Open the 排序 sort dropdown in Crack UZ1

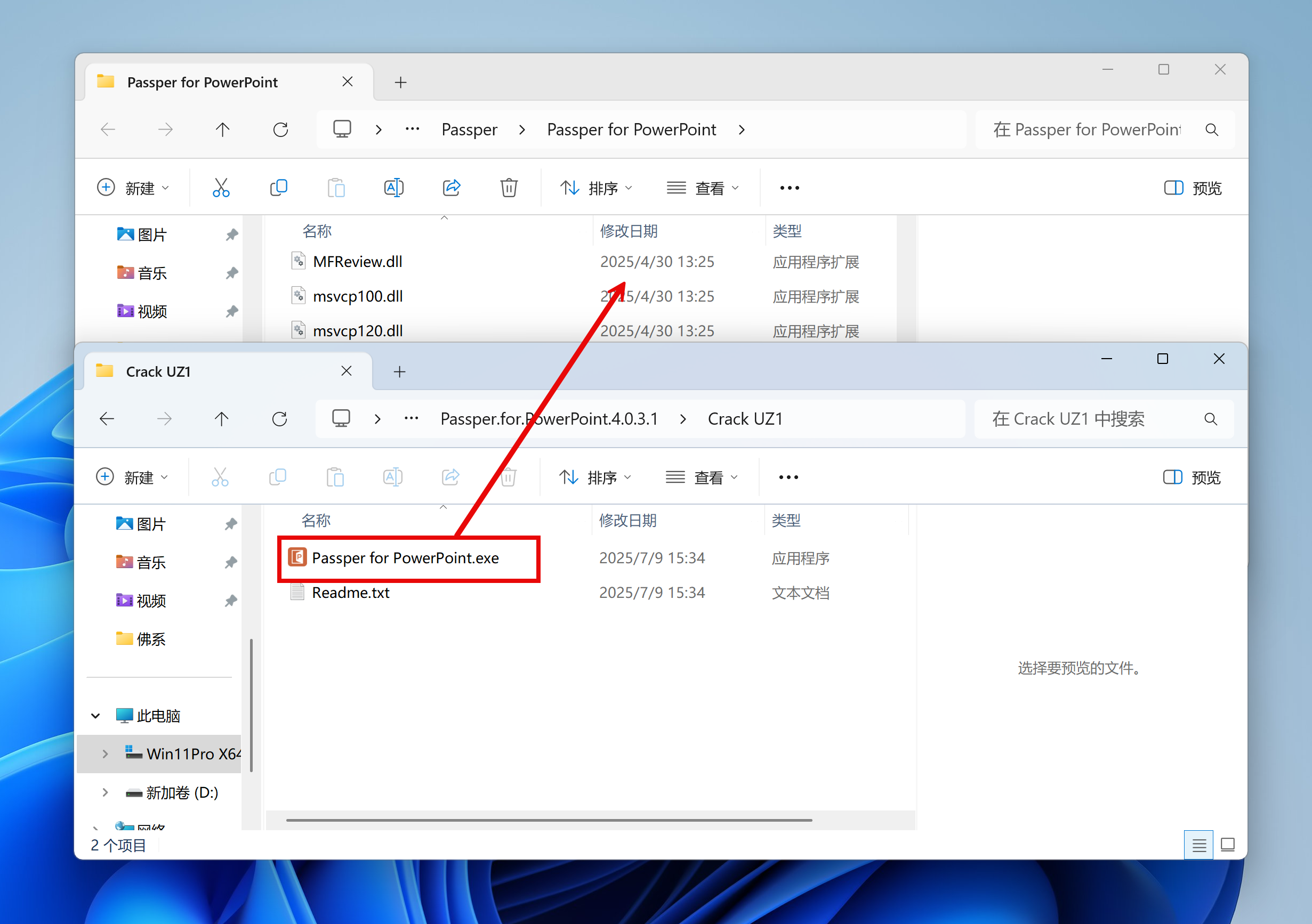click(x=595, y=477)
